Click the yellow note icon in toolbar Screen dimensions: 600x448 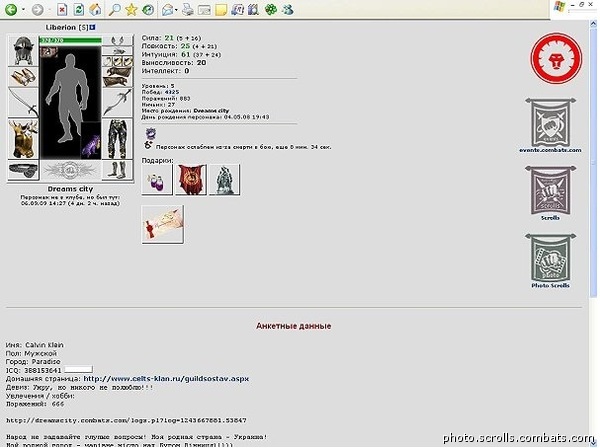221,10
